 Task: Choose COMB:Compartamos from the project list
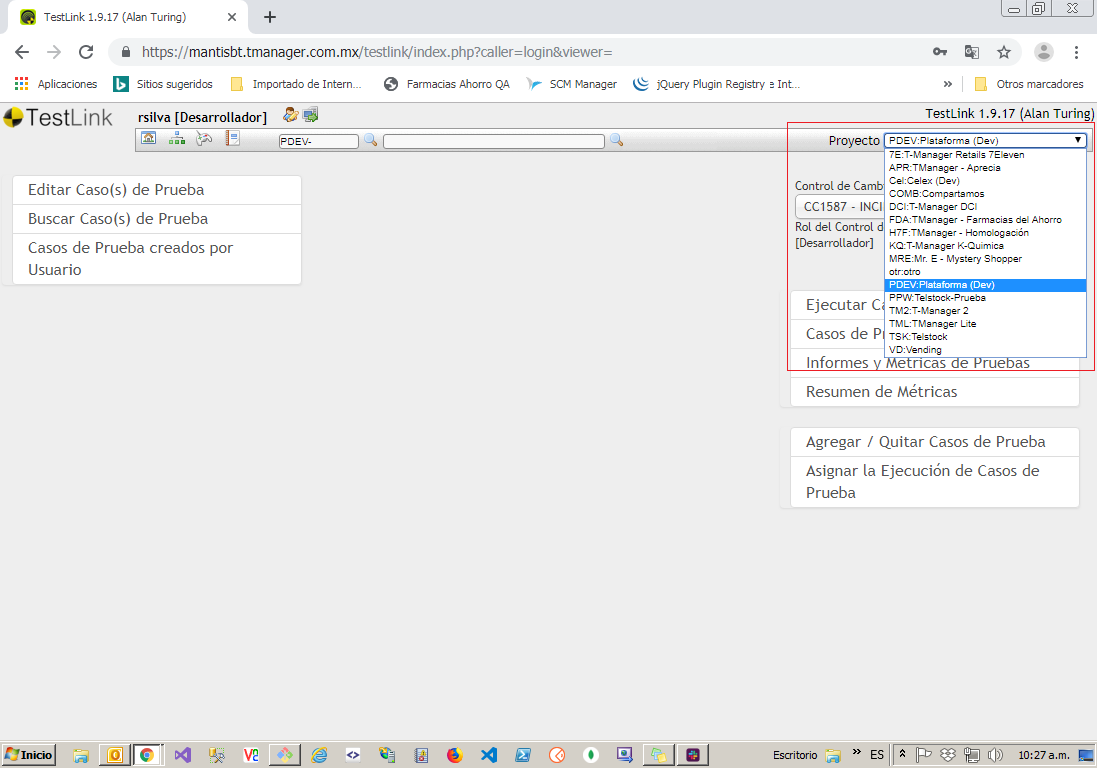click(985, 194)
